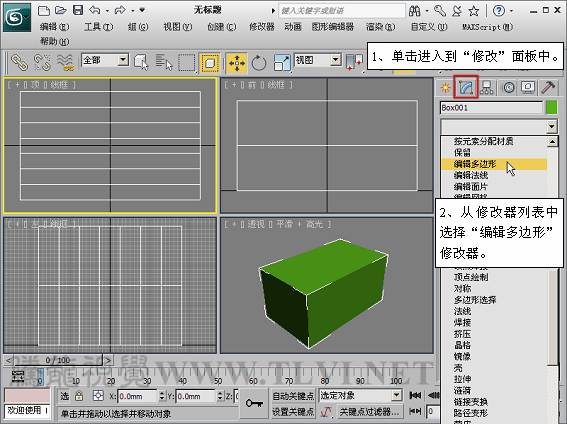567x424 pixels.
Task: Open the undo history dropdown arrow
Action: (107, 11)
